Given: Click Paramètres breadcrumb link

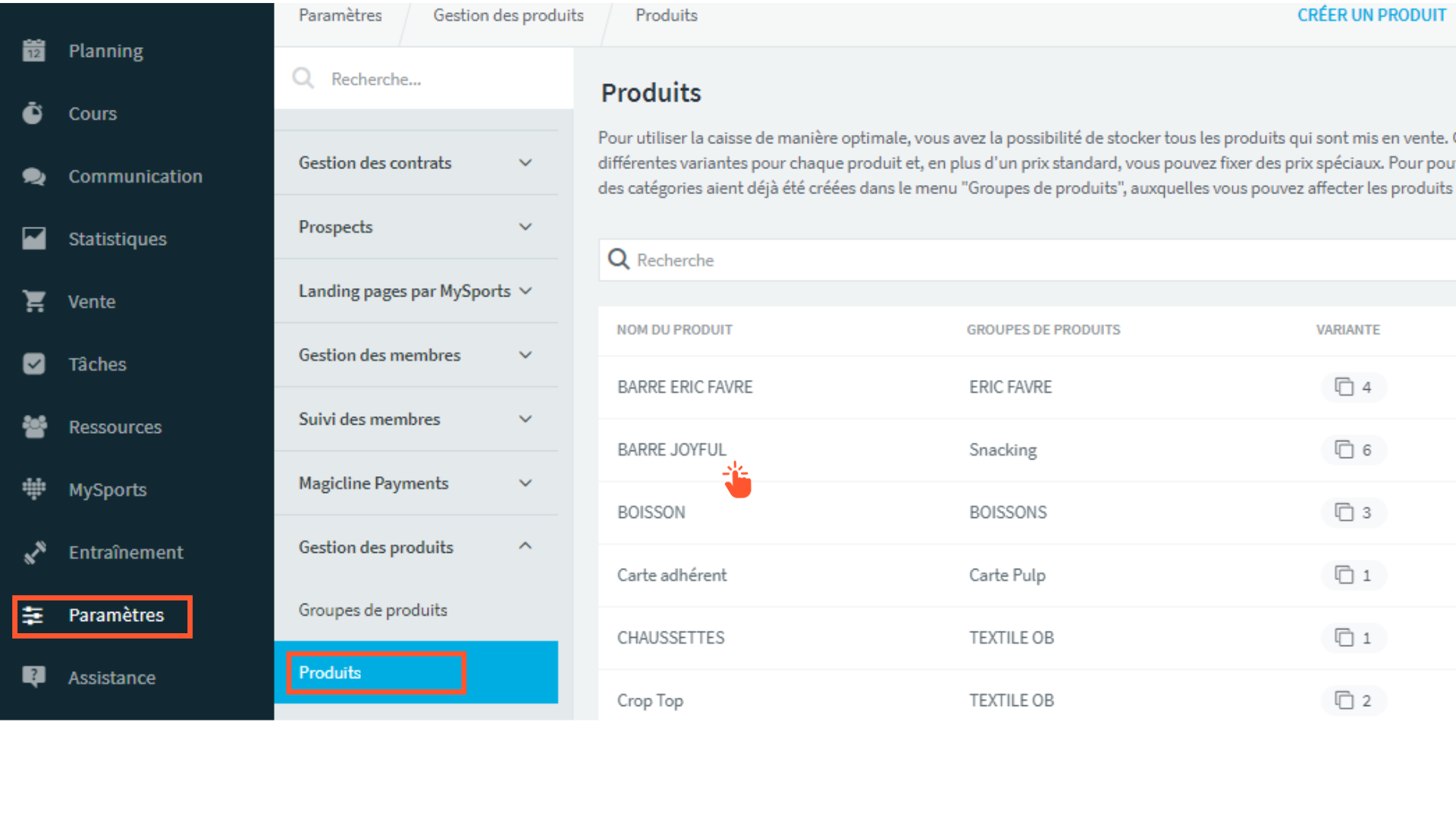Looking at the screenshot, I should point(340,15).
